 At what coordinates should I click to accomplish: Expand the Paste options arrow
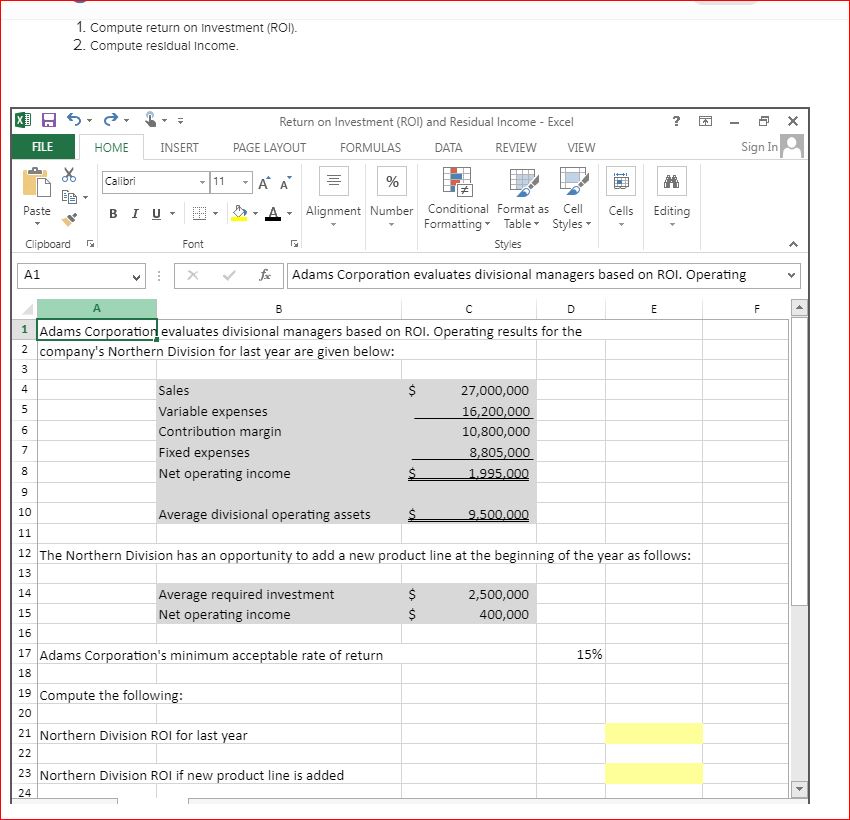37,223
